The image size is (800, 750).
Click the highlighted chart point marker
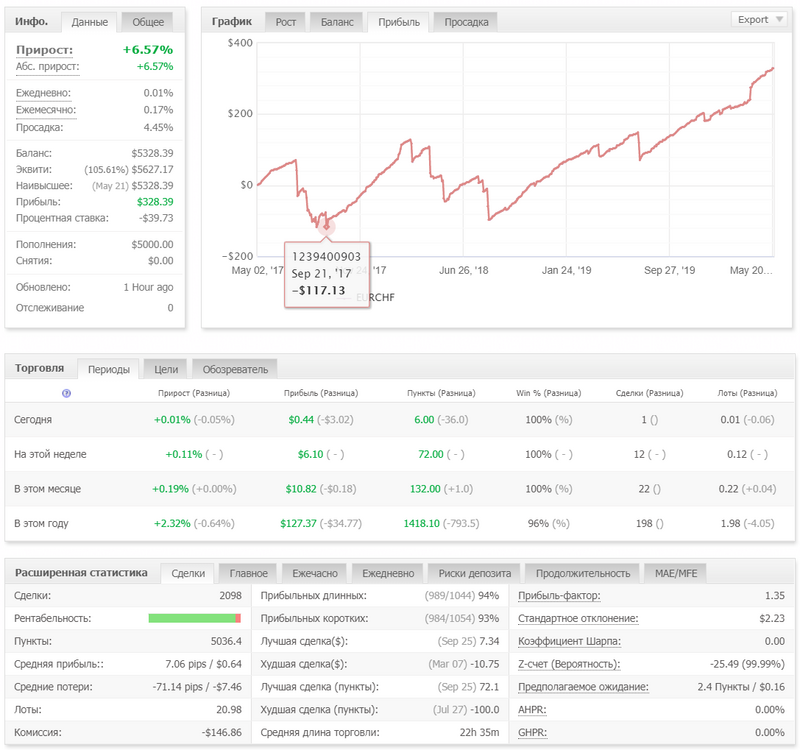pyautogui.click(x=327, y=227)
